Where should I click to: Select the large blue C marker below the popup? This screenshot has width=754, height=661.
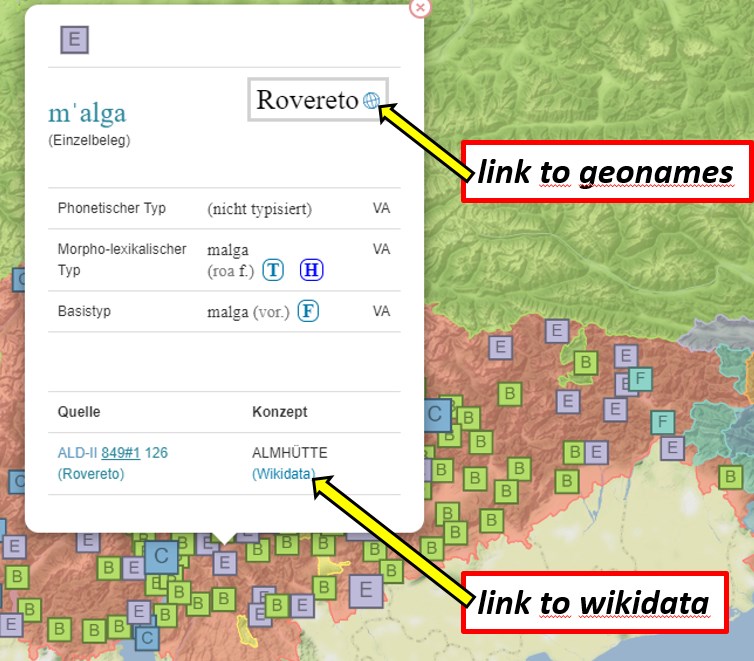point(160,556)
